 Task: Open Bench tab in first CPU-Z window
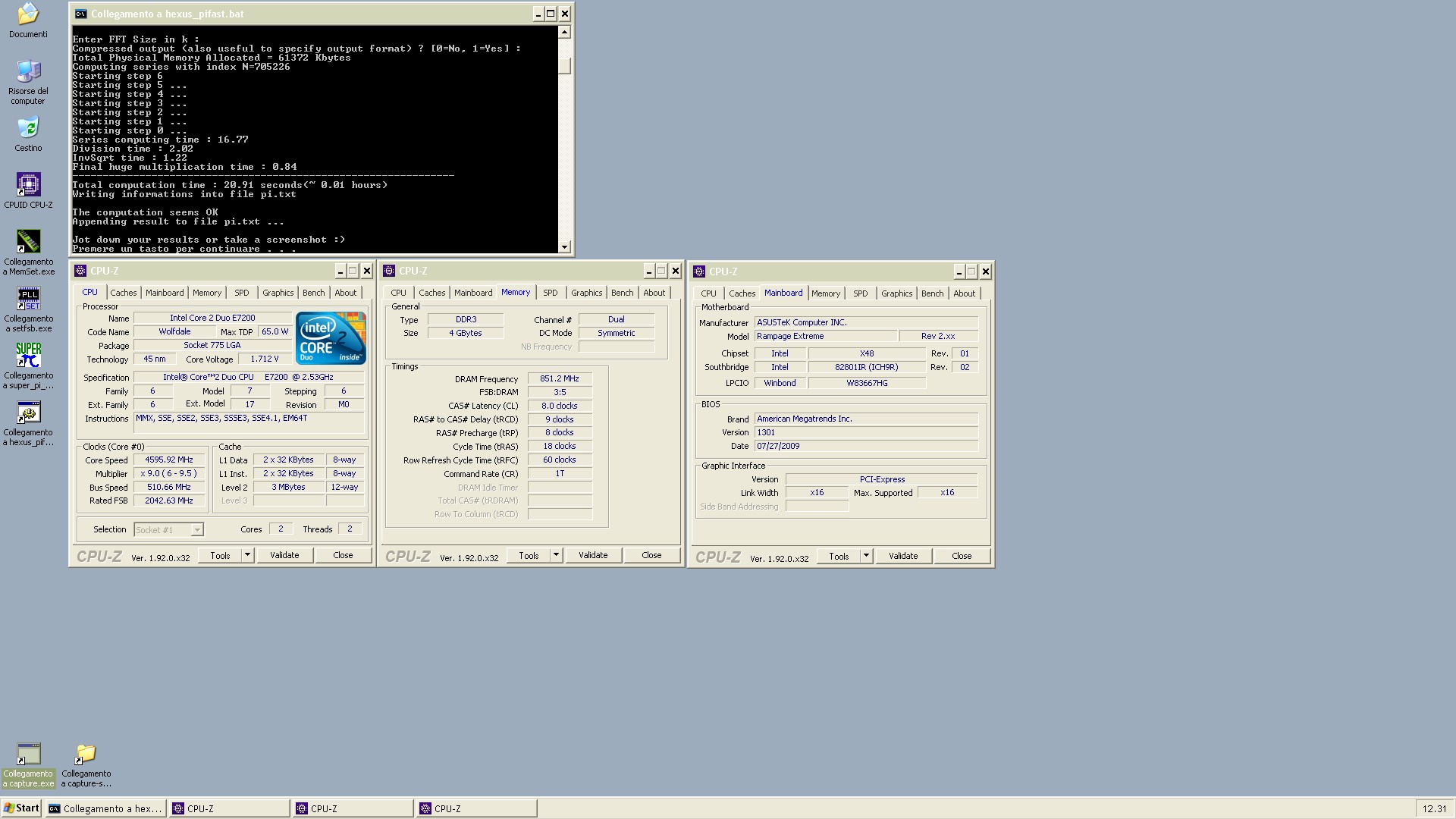tap(313, 293)
